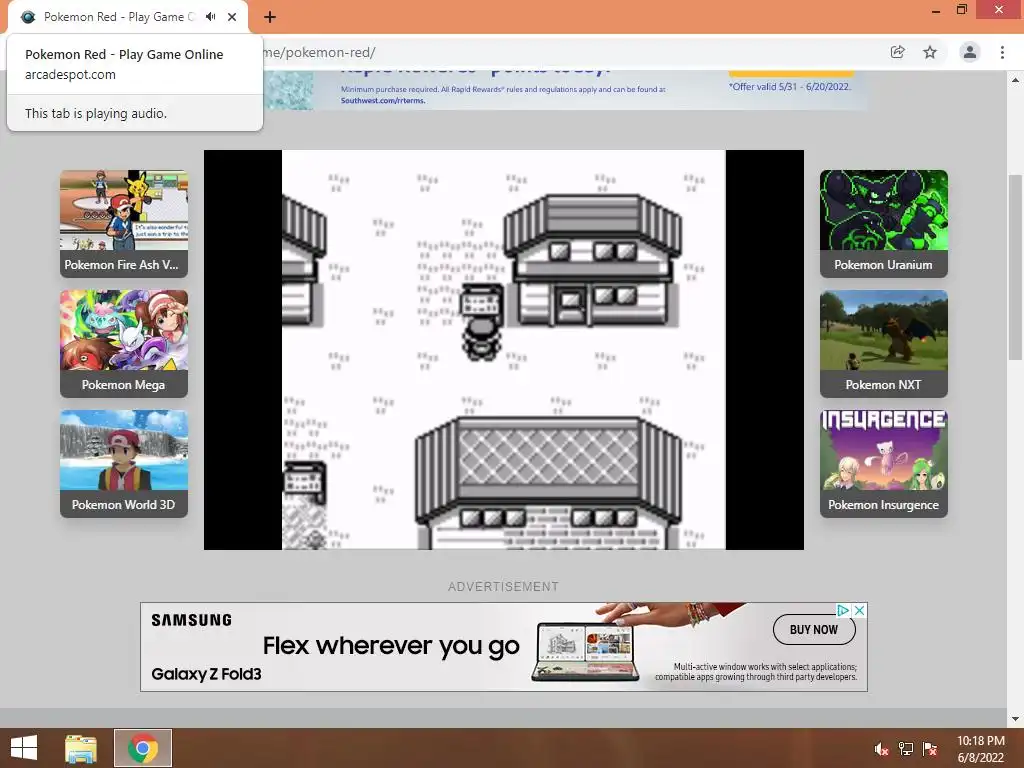Open Action Center flag tray icon
The image size is (1024, 768).
tap(930, 749)
